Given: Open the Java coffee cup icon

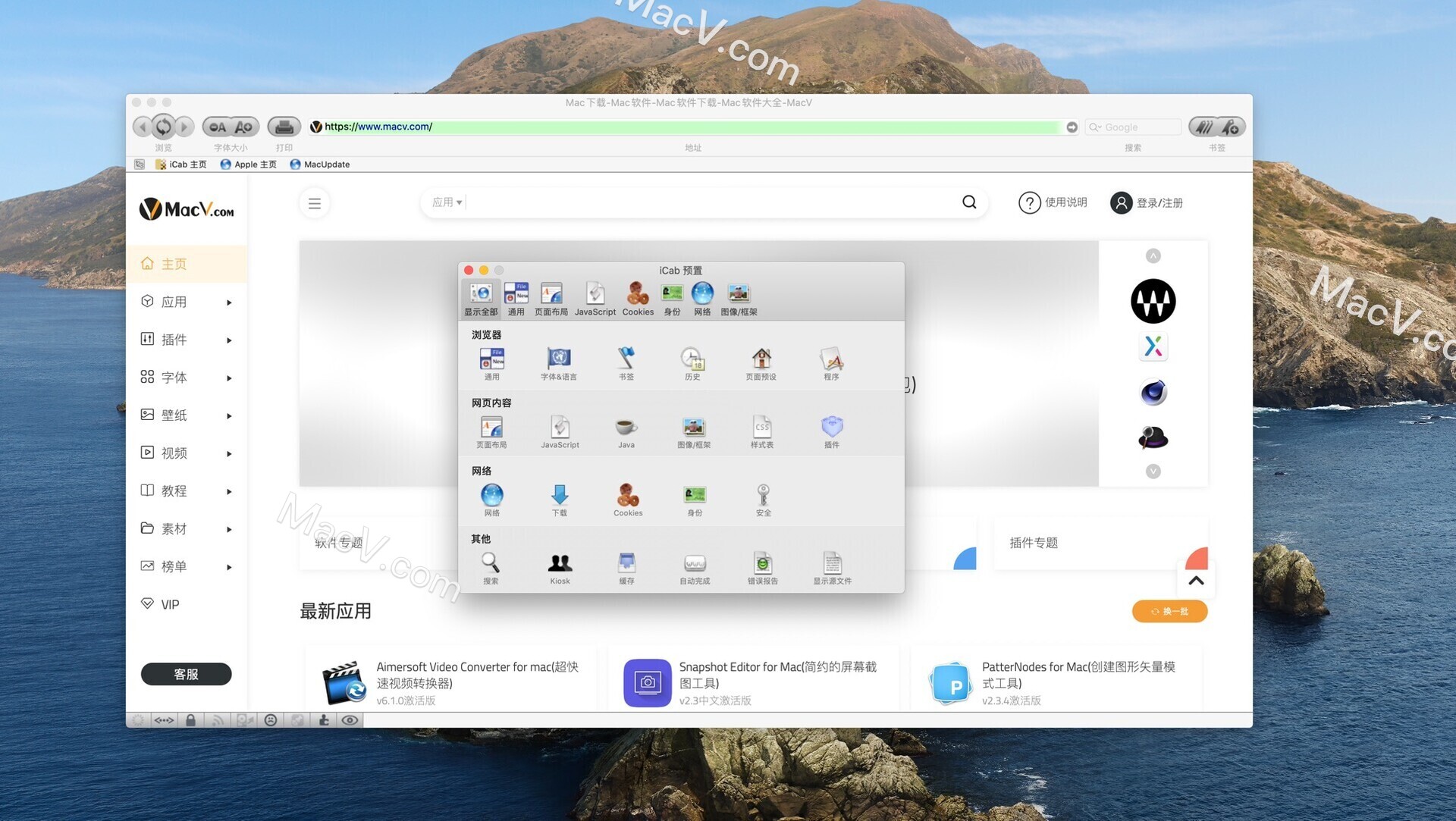Looking at the screenshot, I should (x=626, y=431).
